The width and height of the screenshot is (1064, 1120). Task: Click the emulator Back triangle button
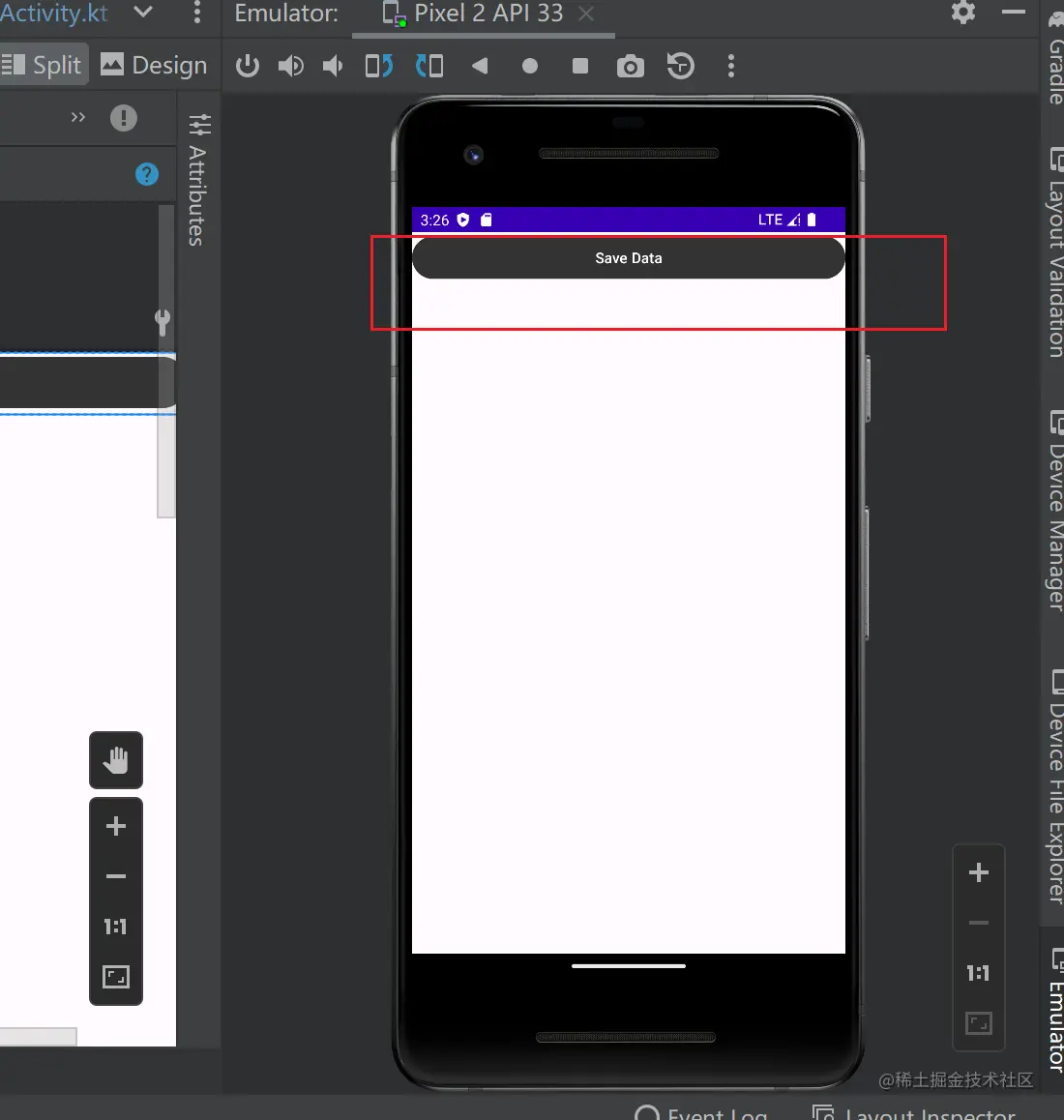(x=480, y=66)
